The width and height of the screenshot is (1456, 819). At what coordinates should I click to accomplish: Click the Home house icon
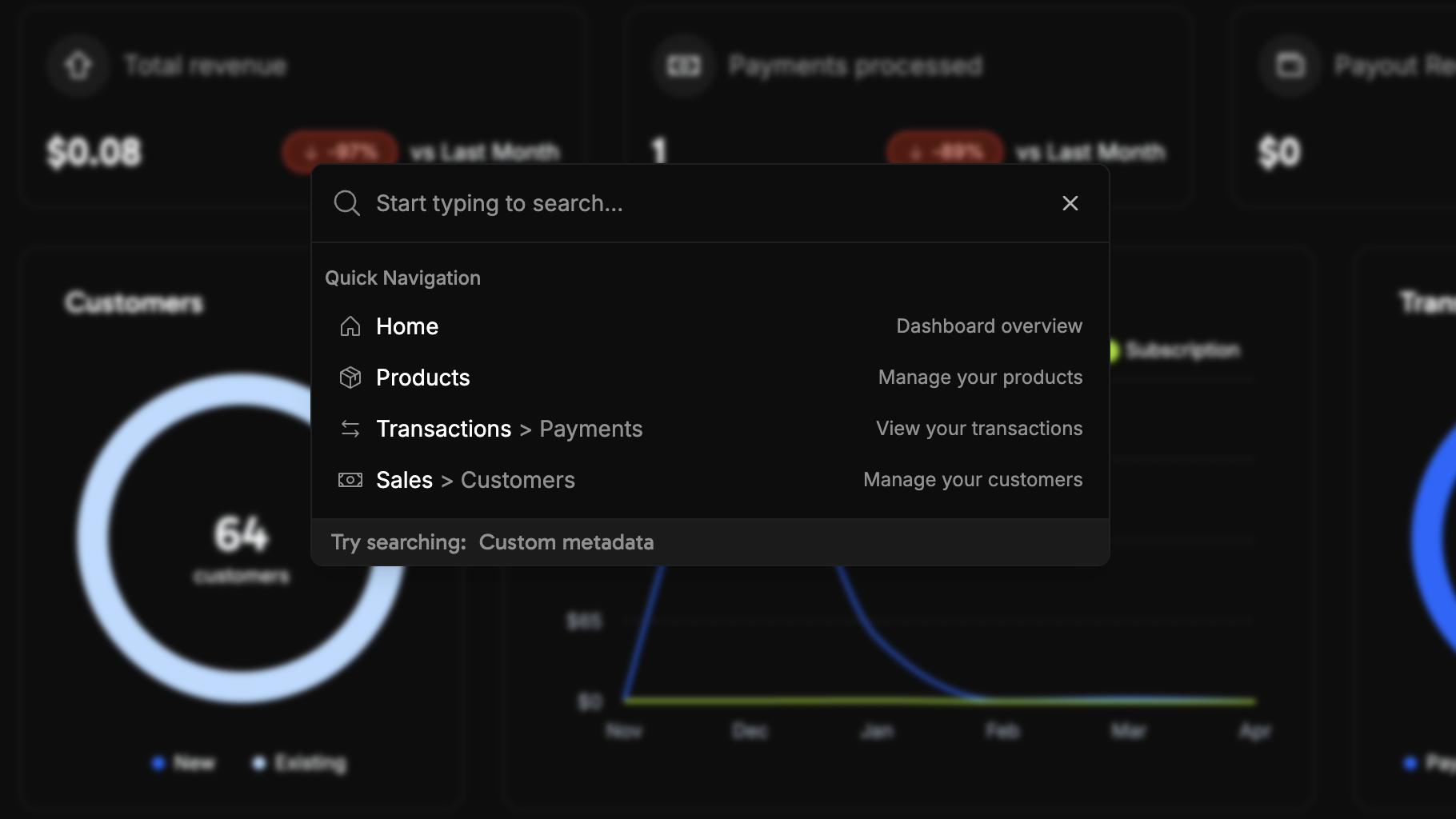[x=350, y=326]
